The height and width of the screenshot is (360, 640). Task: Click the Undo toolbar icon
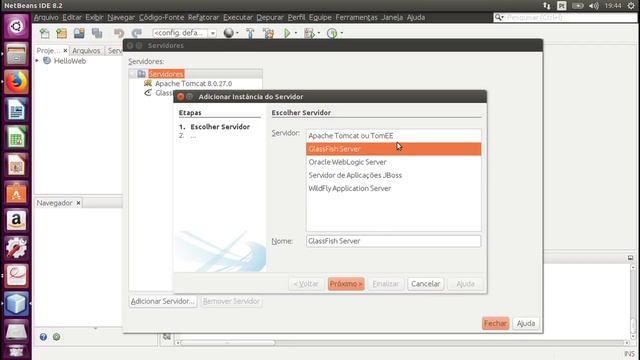click(119, 33)
